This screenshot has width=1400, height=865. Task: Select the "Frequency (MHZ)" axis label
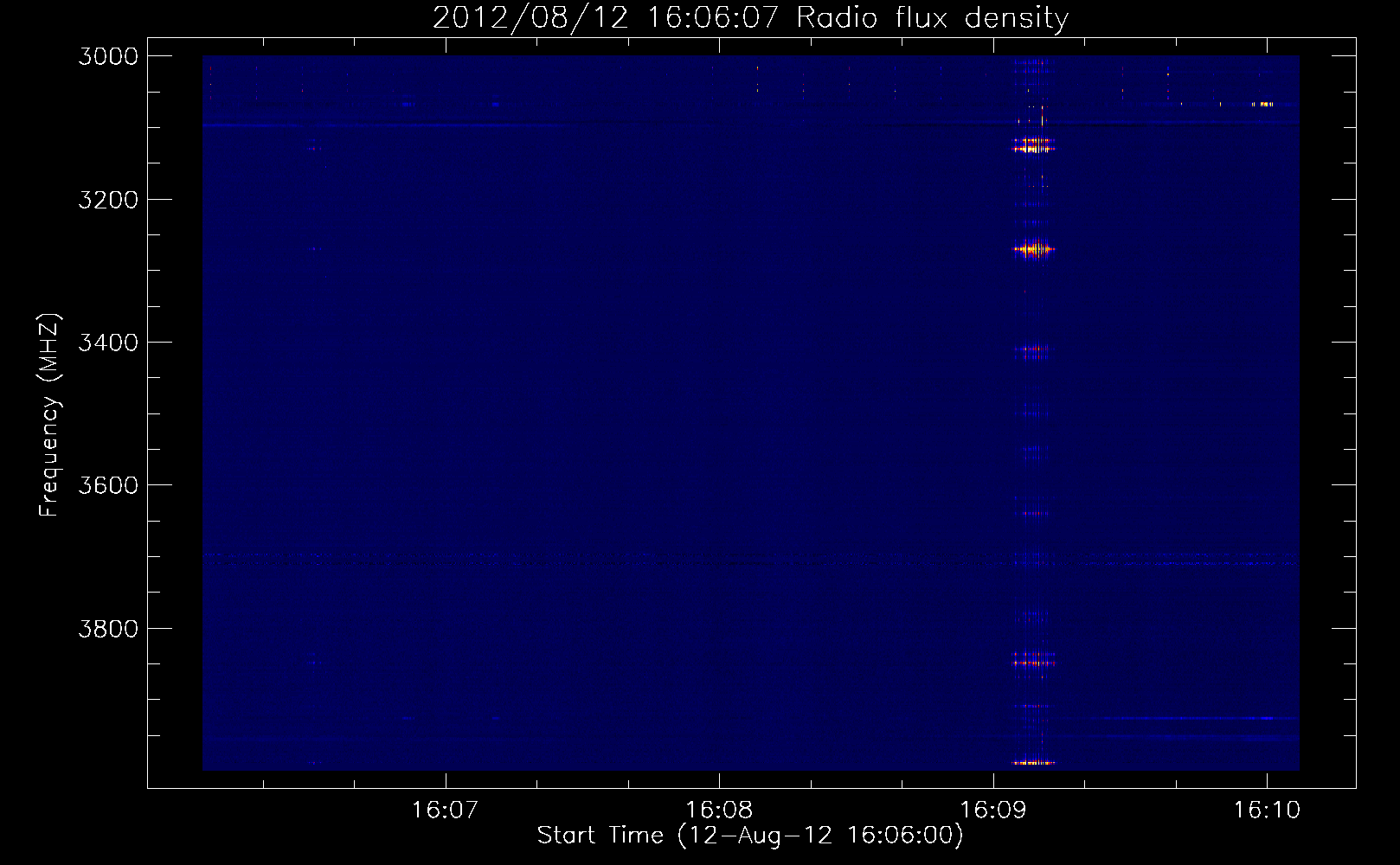(49, 415)
